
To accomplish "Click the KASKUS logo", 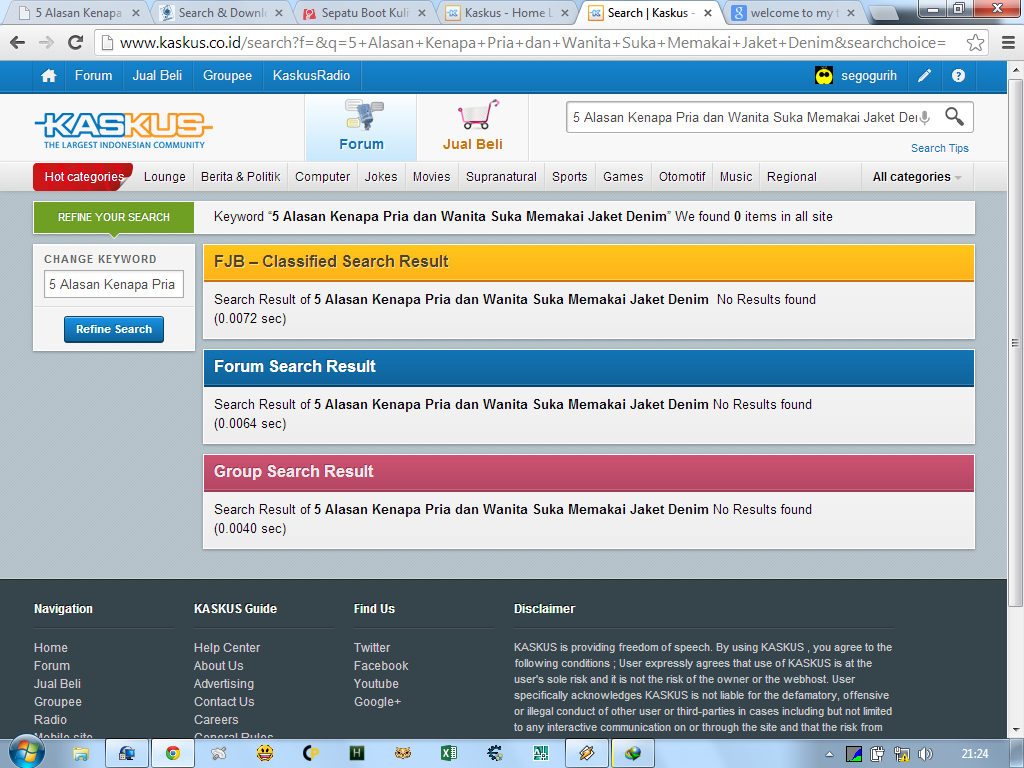I will (x=123, y=130).
